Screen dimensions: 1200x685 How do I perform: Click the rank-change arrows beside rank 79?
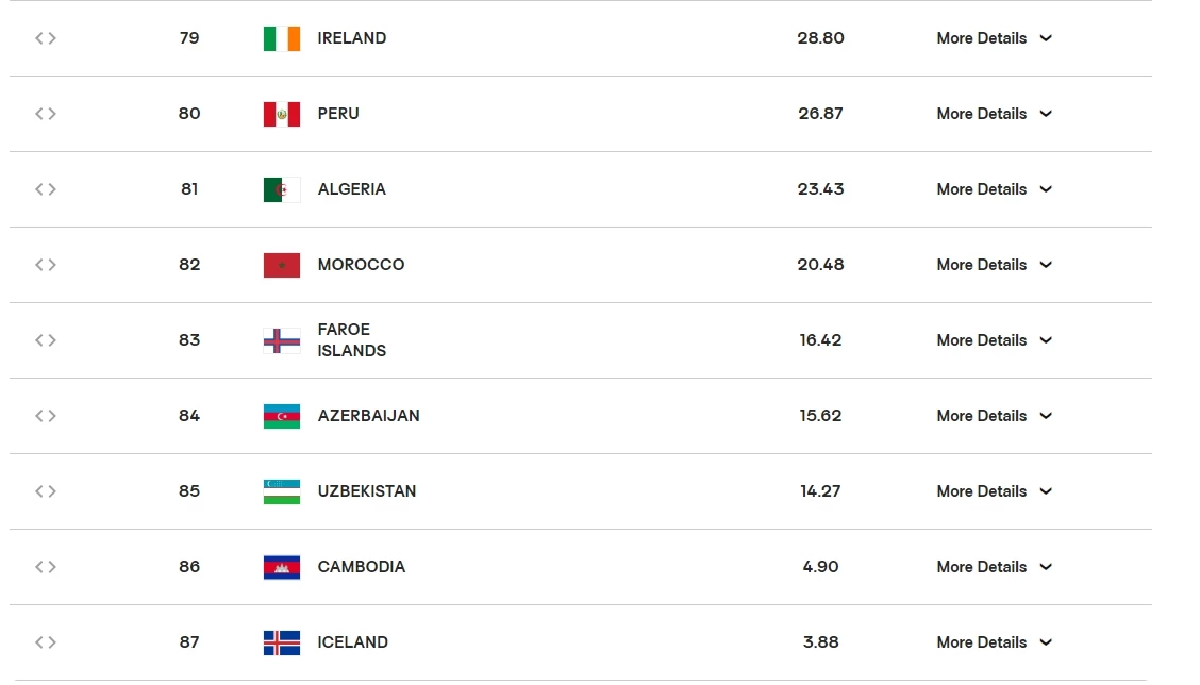click(45, 38)
